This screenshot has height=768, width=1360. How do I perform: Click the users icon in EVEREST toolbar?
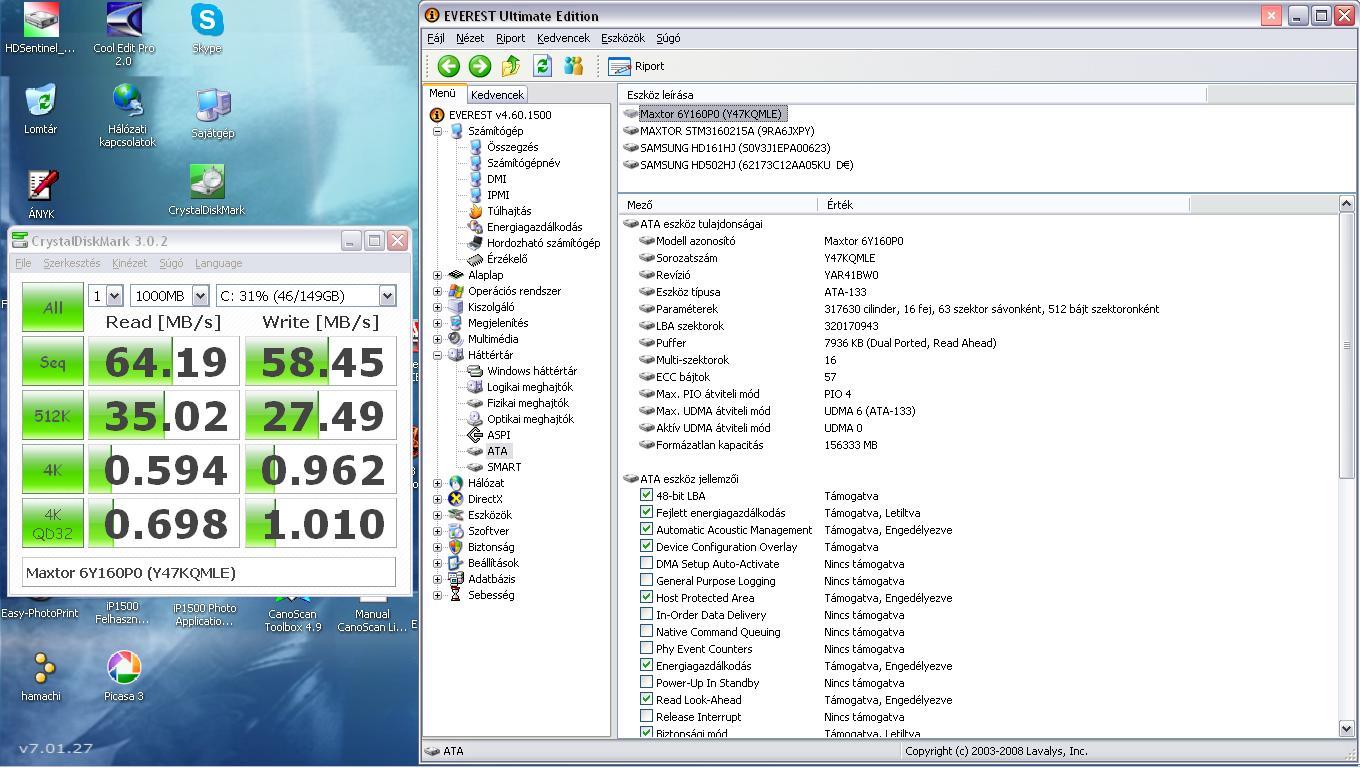[x=573, y=66]
